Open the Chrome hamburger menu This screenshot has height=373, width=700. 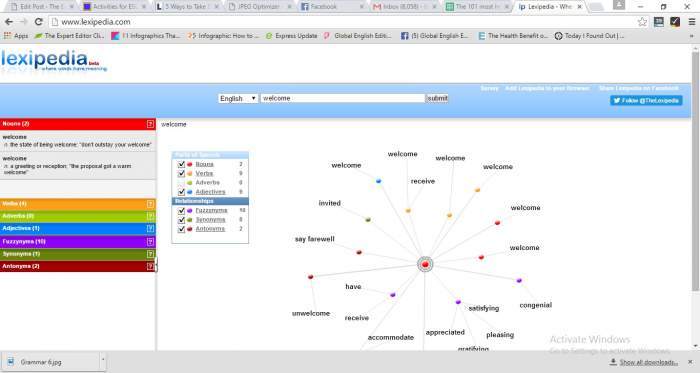pos(692,22)
